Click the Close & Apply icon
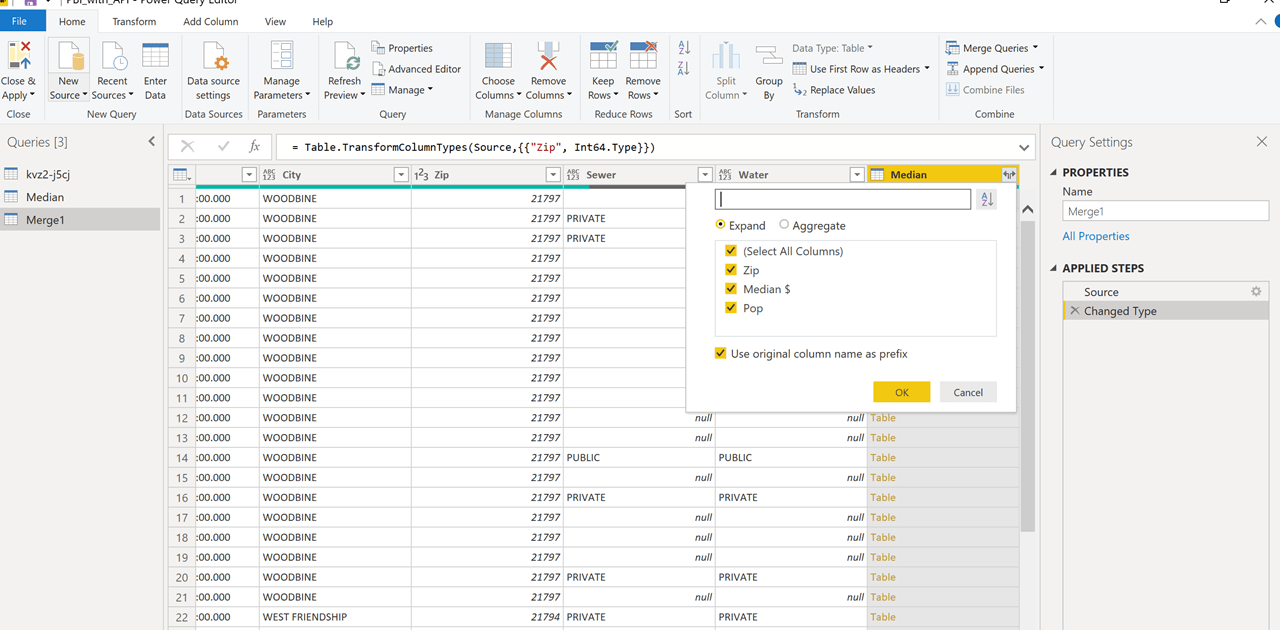 point(18,56)
